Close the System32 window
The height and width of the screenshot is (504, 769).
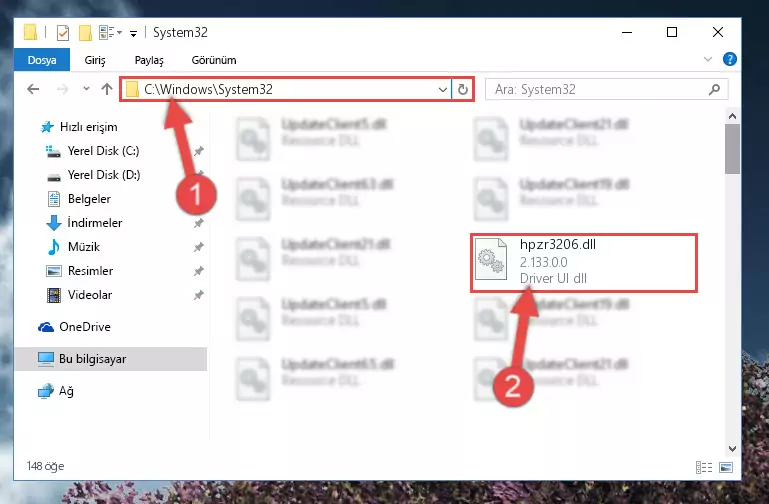(x=718, y=32)
